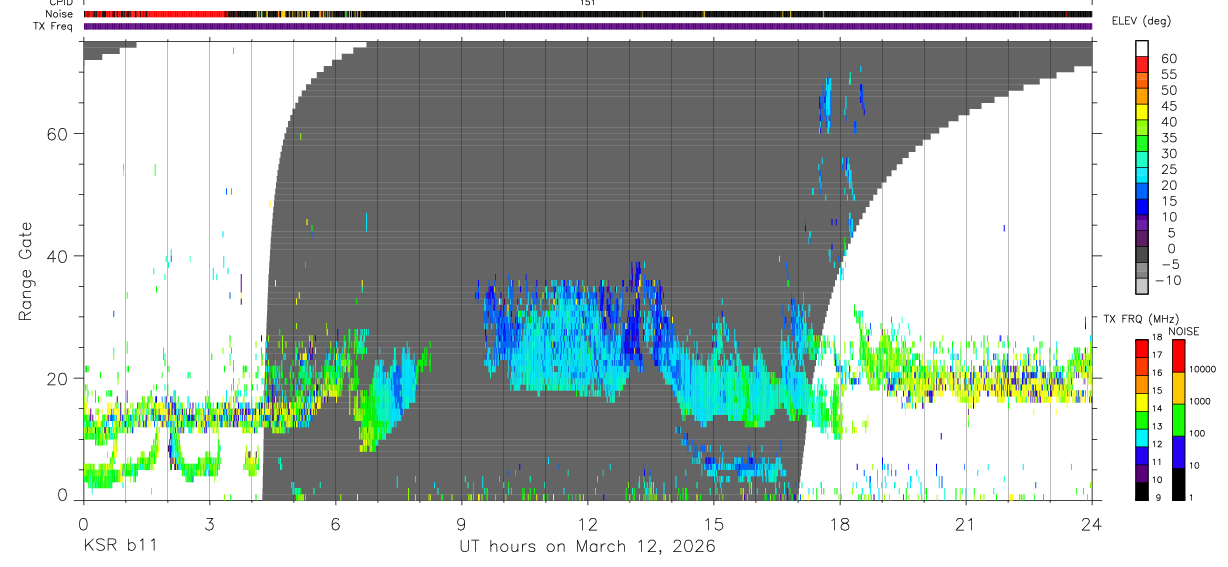Click the 'Noise' row label at top left
This screenshot has height=567, width=1228.
click(x=60, y=14)
